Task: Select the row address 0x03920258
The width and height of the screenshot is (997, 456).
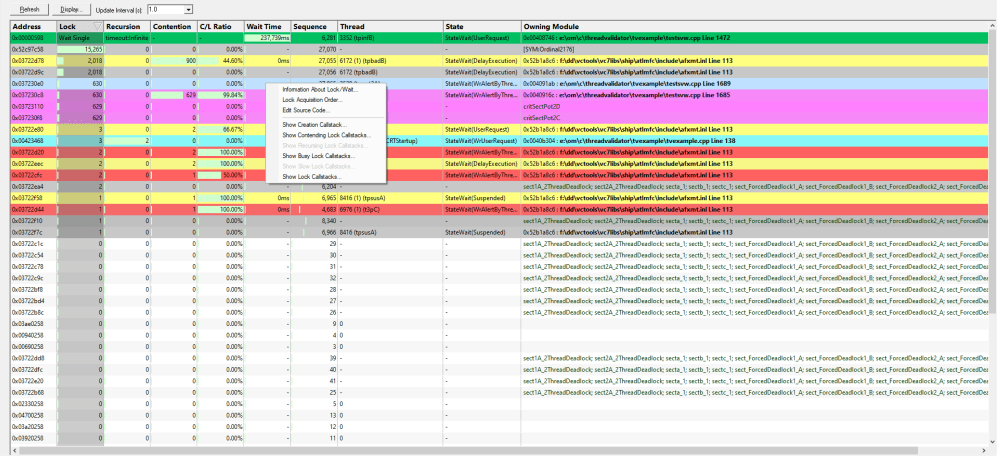Action: point(27,438)
